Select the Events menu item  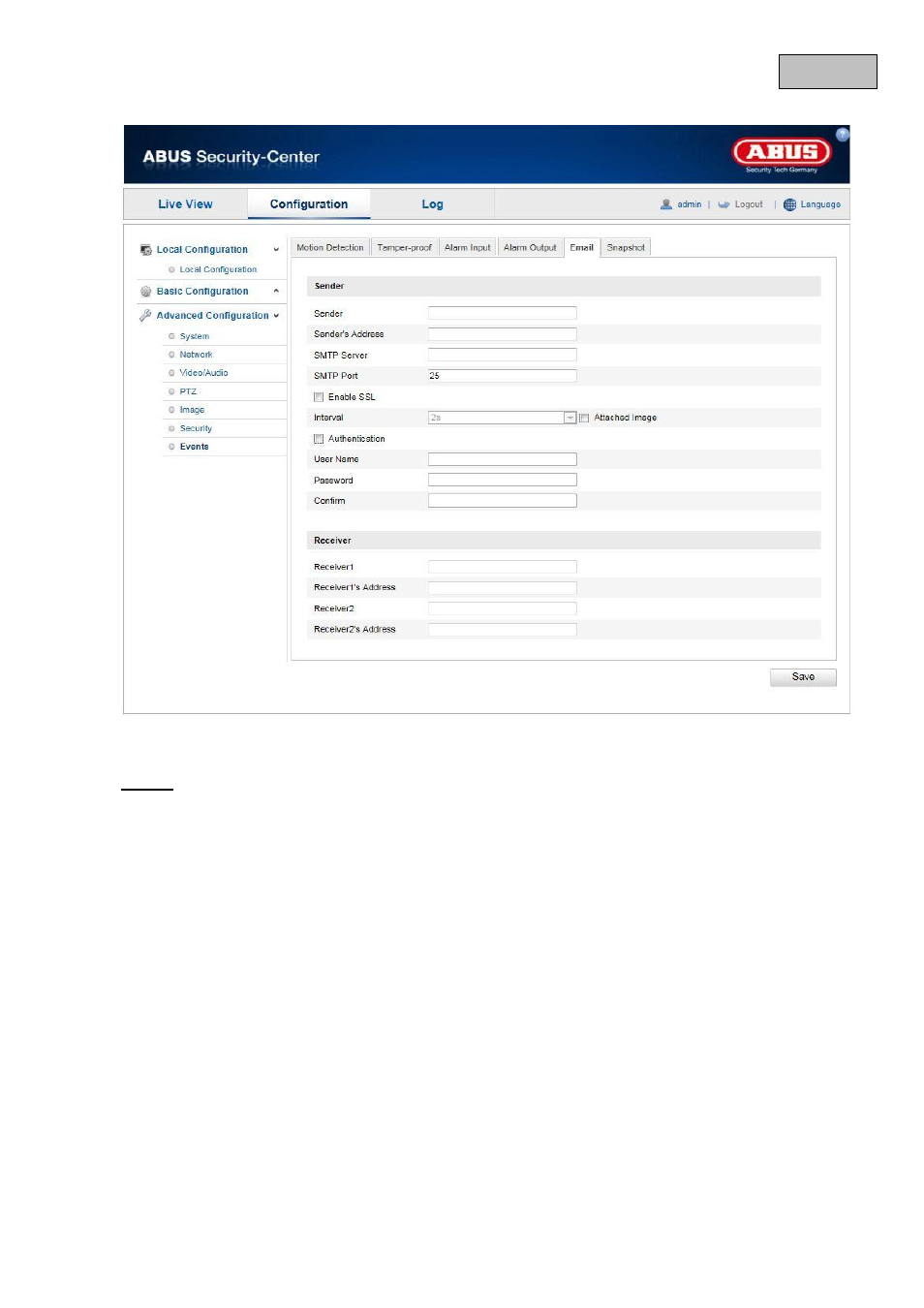[194, 447]
